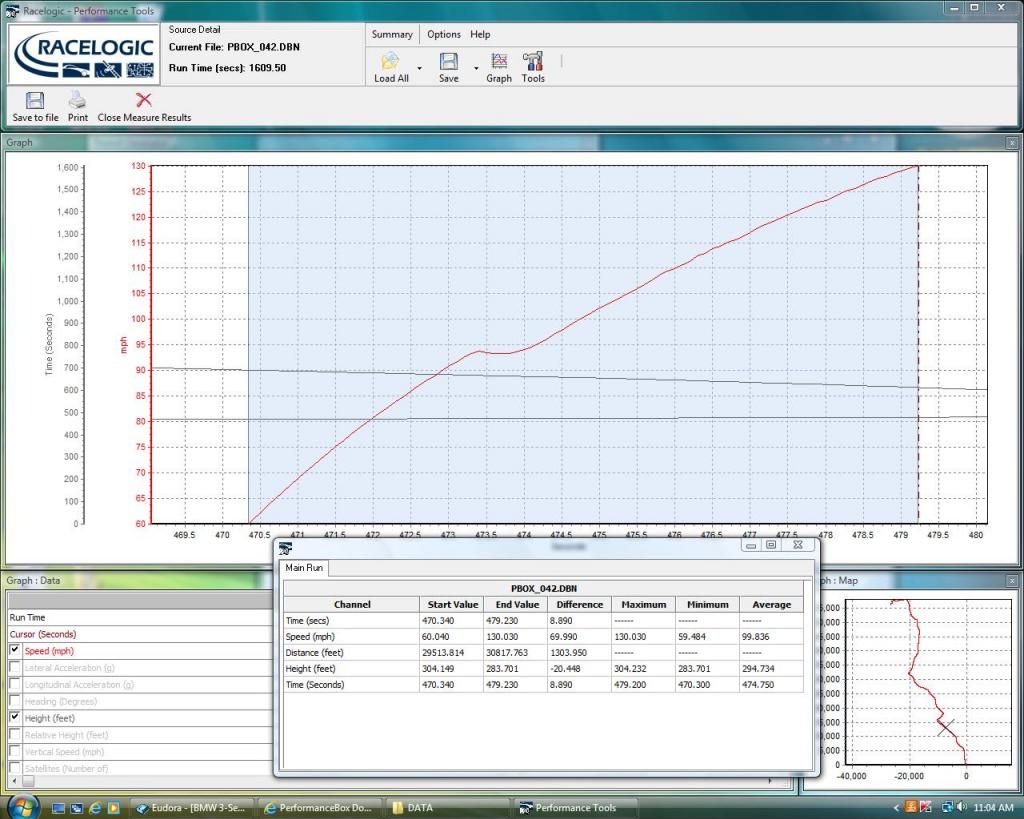Screen dimensions: 1024x819
Task: Click the Distance start value 29513.814
Action: pyautogui.click(x=443, y=652)
